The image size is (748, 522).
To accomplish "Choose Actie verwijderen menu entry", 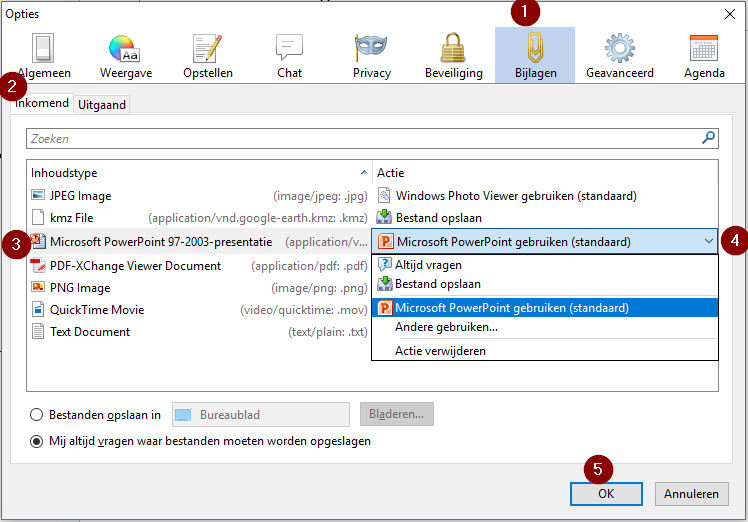I will (545, 351).
